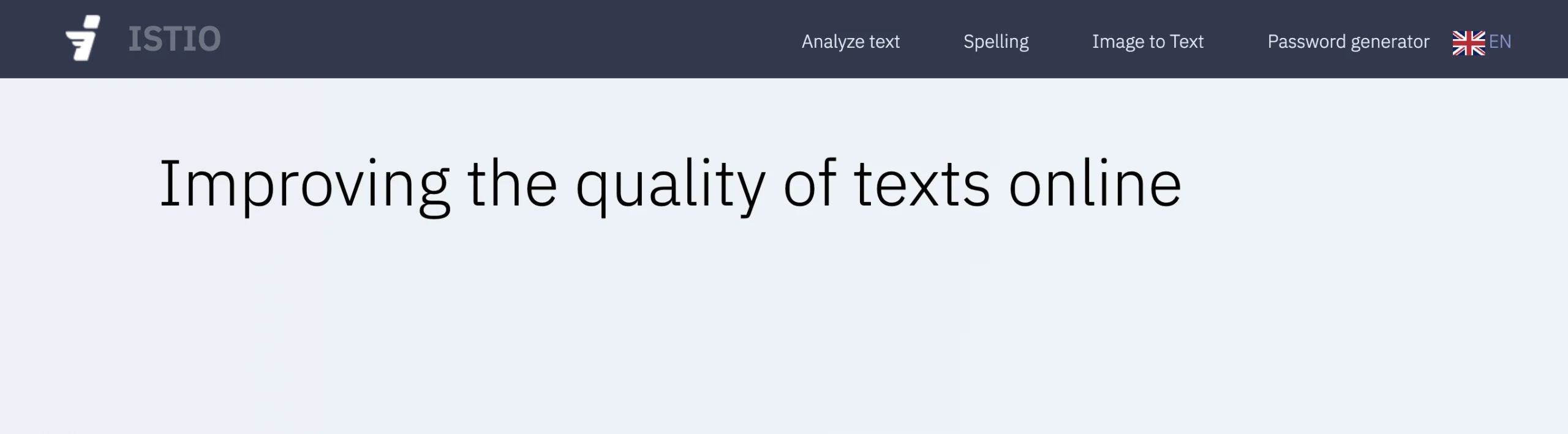Select the flag language indicator
1568x434 pixels.
1468,41
